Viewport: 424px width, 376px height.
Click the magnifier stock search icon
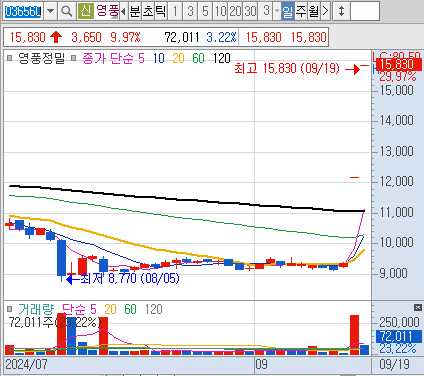(66, 12)
